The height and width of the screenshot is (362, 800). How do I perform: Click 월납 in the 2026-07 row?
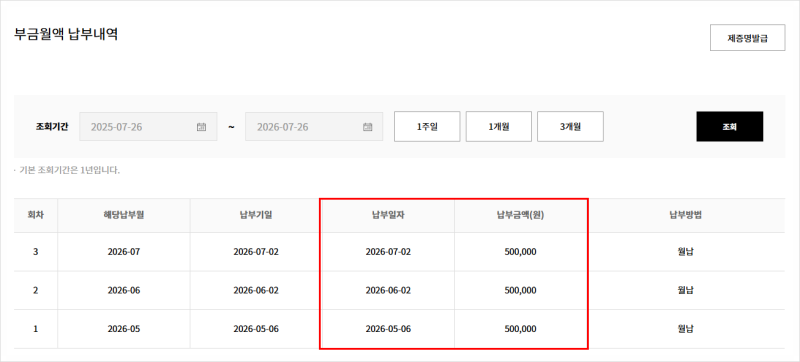click(686, 252)
